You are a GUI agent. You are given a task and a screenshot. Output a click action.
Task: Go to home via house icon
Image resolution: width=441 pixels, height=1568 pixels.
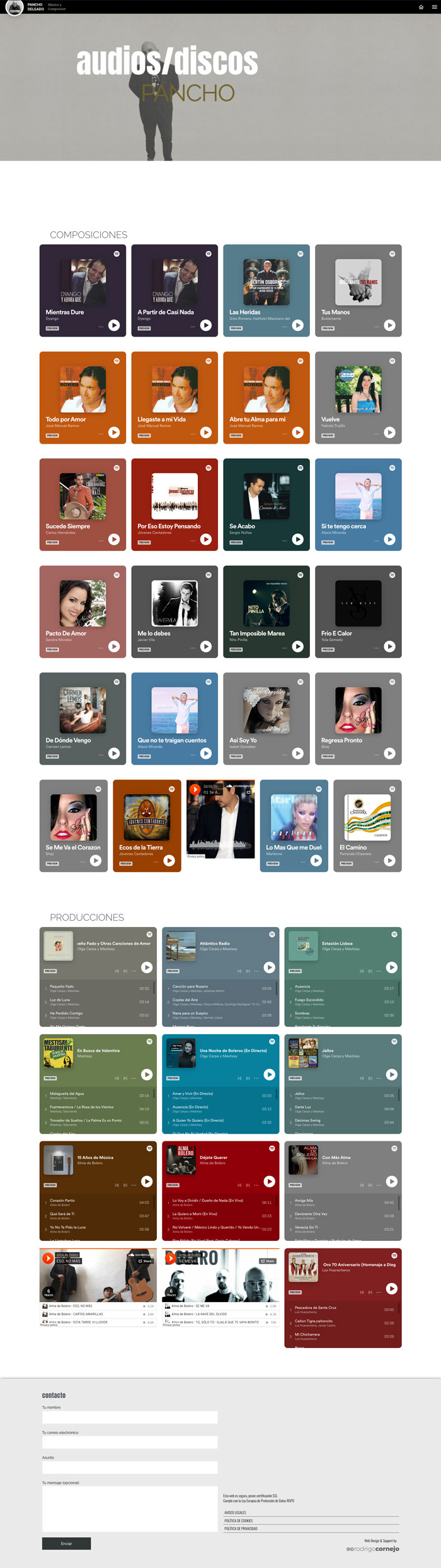[421, 7]
